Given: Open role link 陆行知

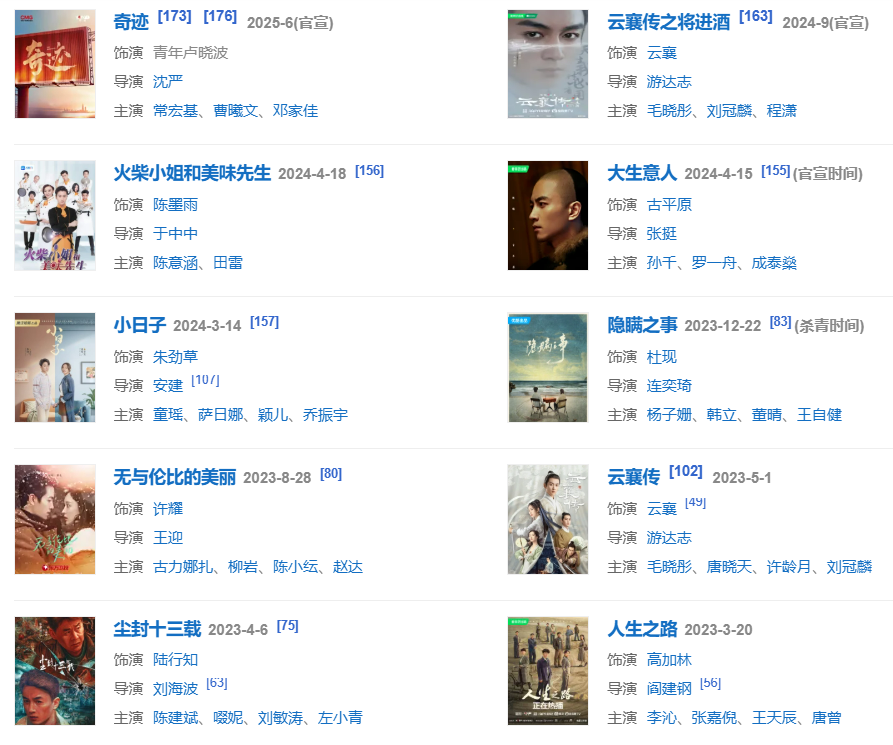Looking at the screenshot, I should click(x=175, y=660).
